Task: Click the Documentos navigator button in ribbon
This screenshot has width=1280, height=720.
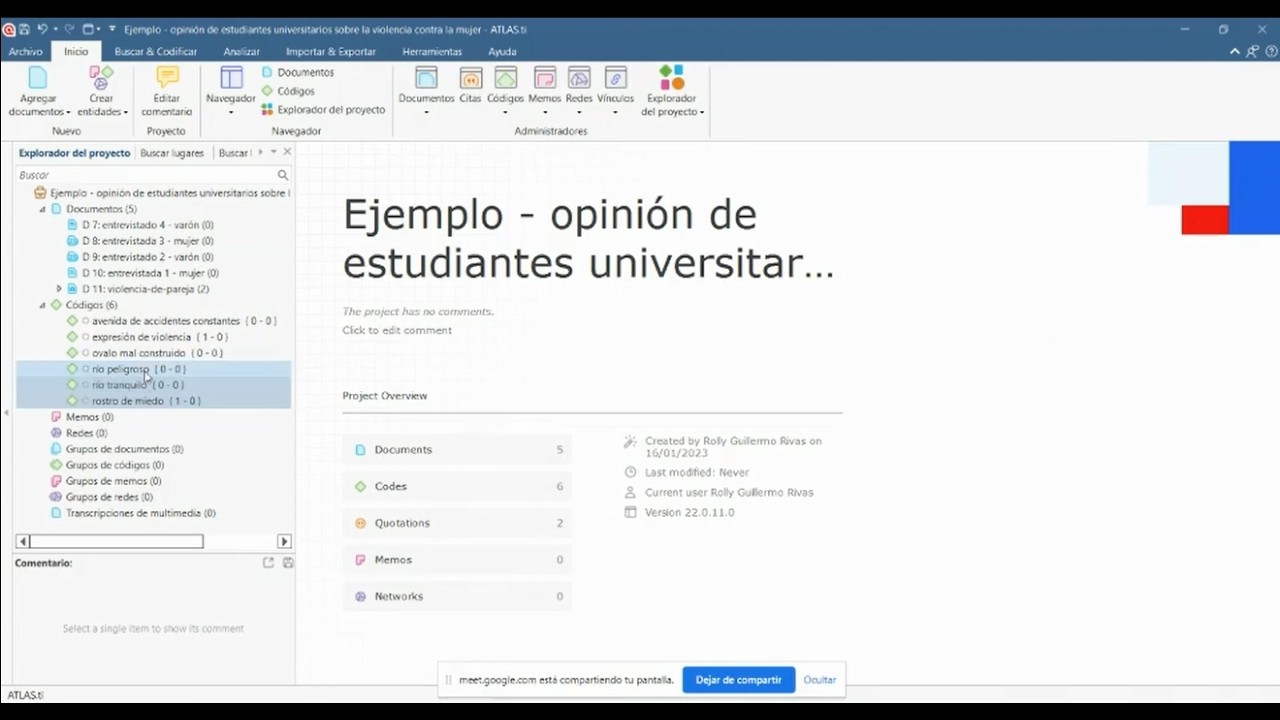Action: coord(298,72)
